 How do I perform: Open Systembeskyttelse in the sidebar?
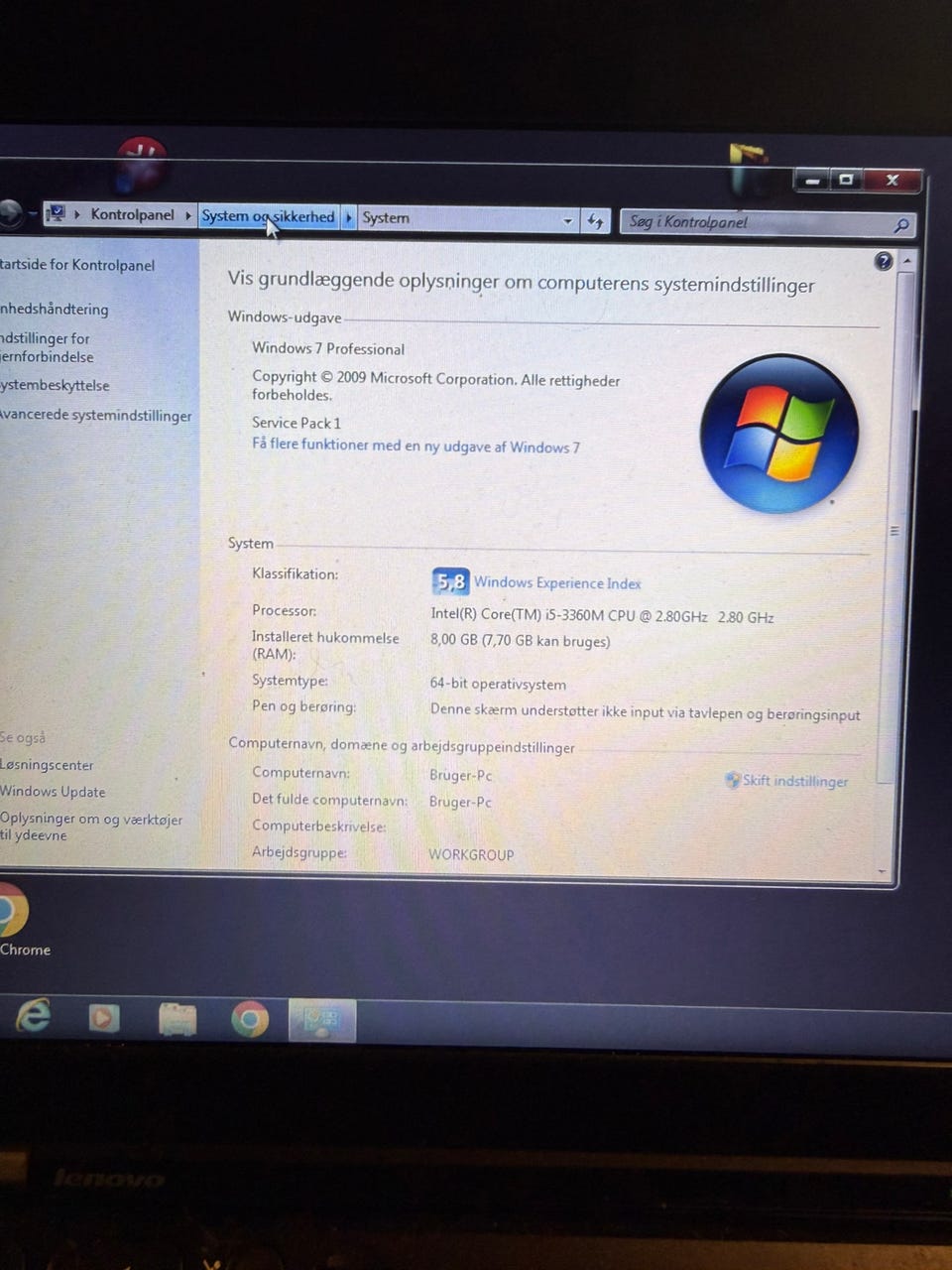click(55, 385)
